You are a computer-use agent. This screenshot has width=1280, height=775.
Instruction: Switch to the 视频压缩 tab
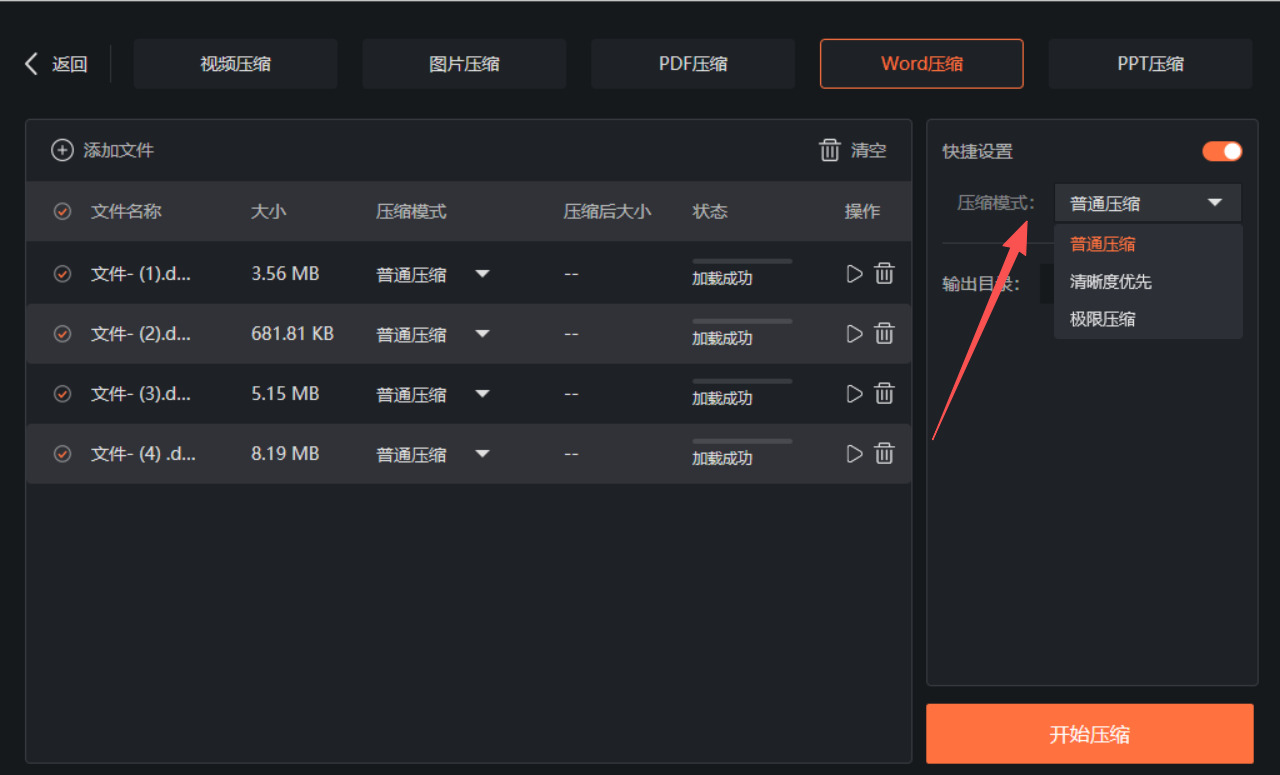pyautogui.click(x=235, y=64)
